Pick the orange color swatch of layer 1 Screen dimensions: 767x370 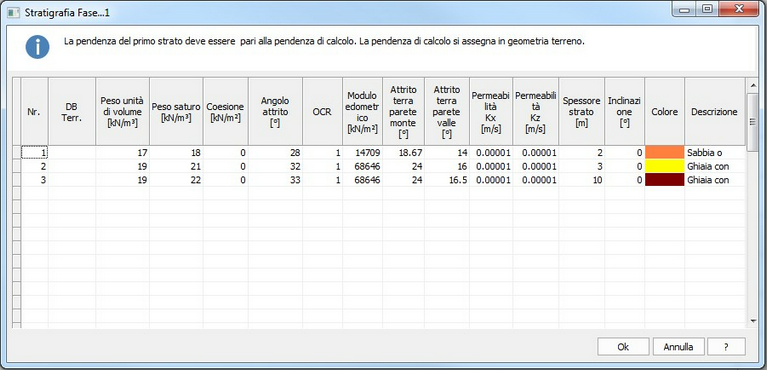(664, 152)
